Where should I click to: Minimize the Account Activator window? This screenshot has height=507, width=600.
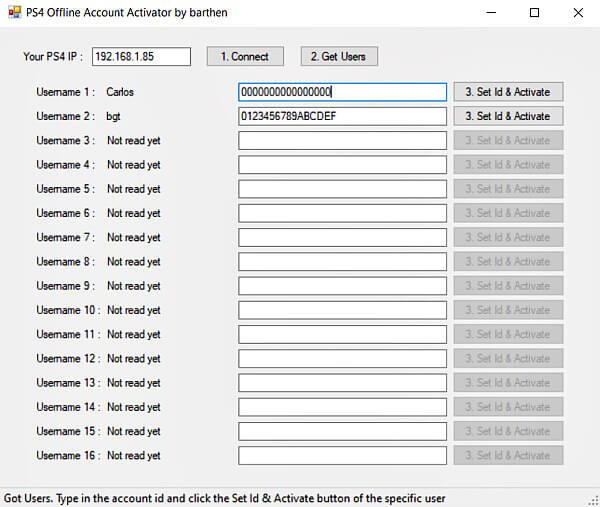[491, 13]
